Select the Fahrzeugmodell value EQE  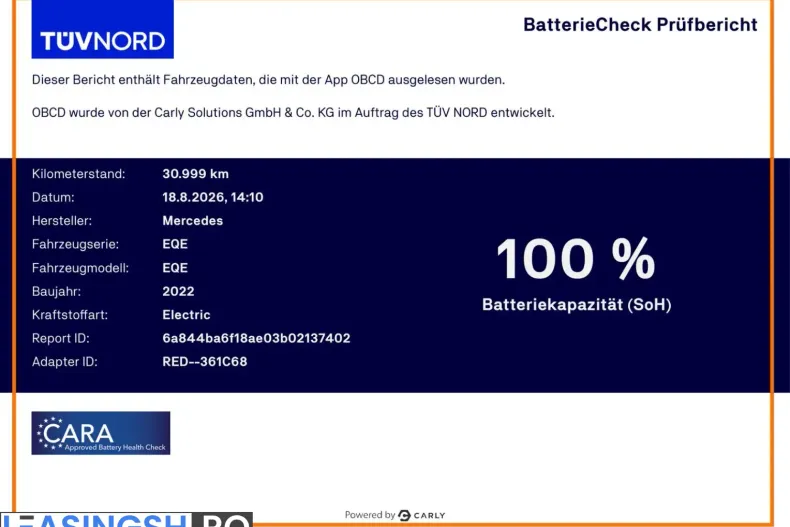(175, 268)
